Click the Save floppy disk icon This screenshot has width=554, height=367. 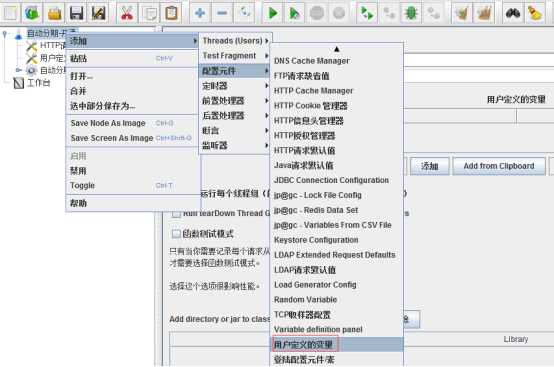click(76, 13)
